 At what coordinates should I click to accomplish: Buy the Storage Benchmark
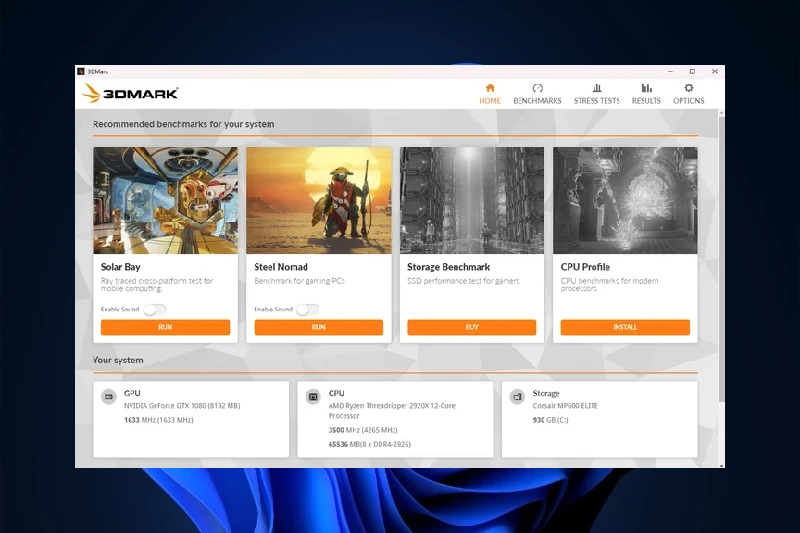coord(472,327)
